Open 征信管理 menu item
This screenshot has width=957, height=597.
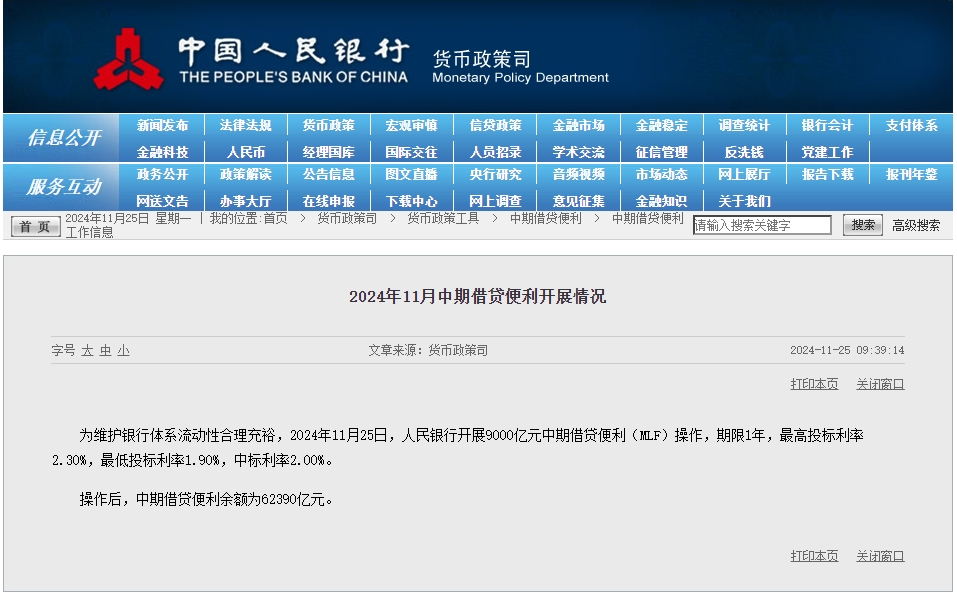click(x=661, y=152)
